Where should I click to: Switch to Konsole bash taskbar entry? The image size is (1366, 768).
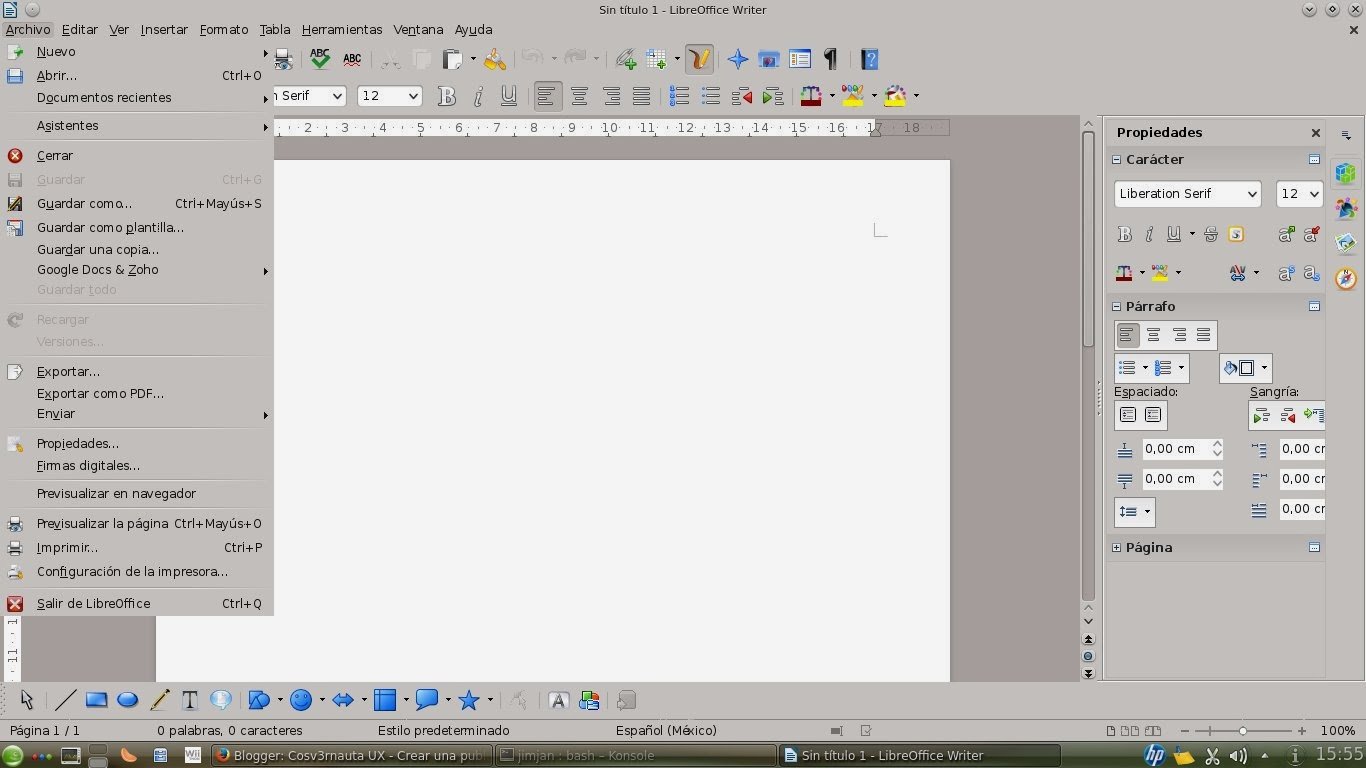click(637, 756)
